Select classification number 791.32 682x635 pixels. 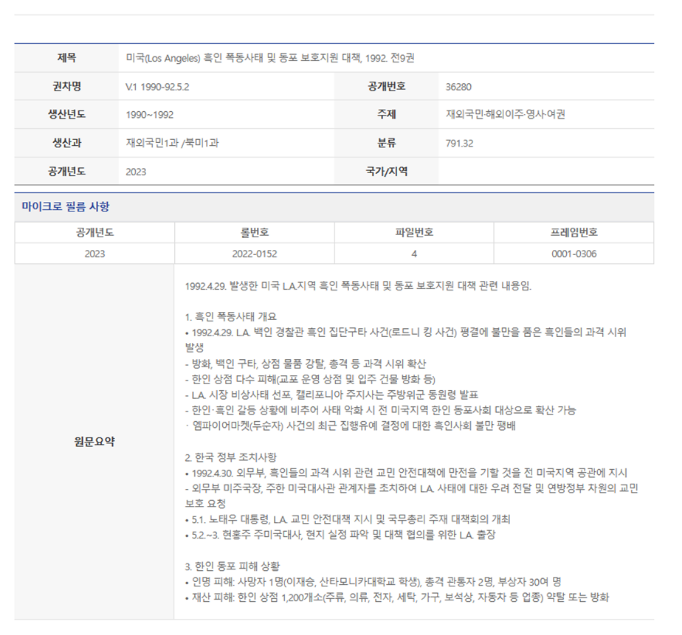tap(459, 143)
